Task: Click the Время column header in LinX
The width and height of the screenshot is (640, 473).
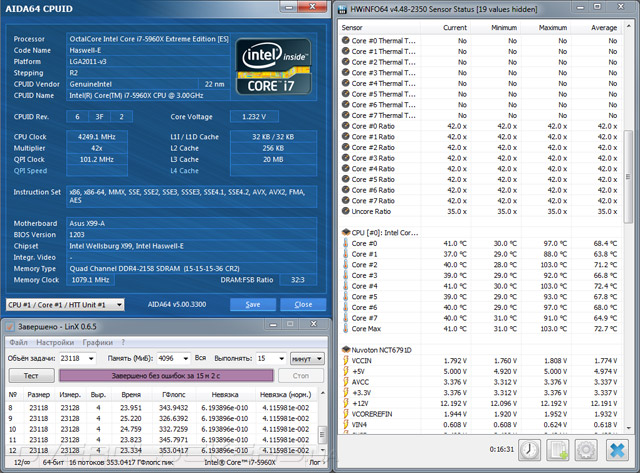Action: click(131, 395)
